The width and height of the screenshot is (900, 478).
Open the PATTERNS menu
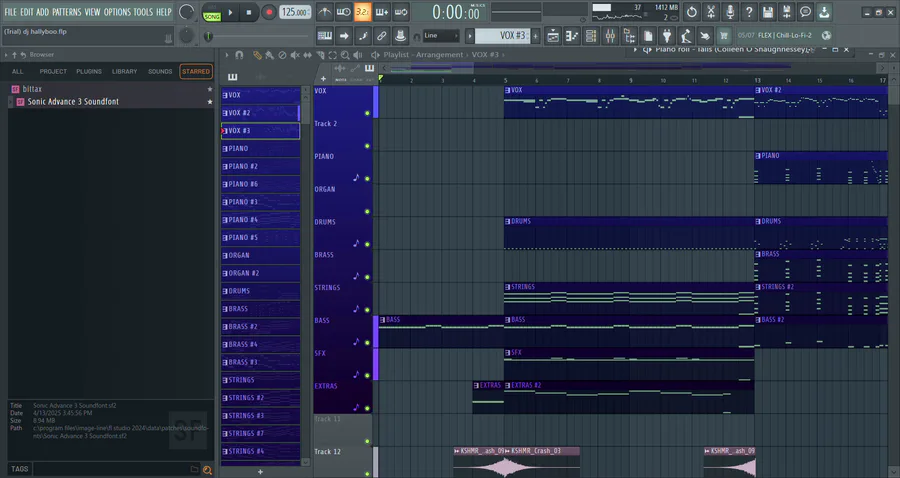click(67, 12)
